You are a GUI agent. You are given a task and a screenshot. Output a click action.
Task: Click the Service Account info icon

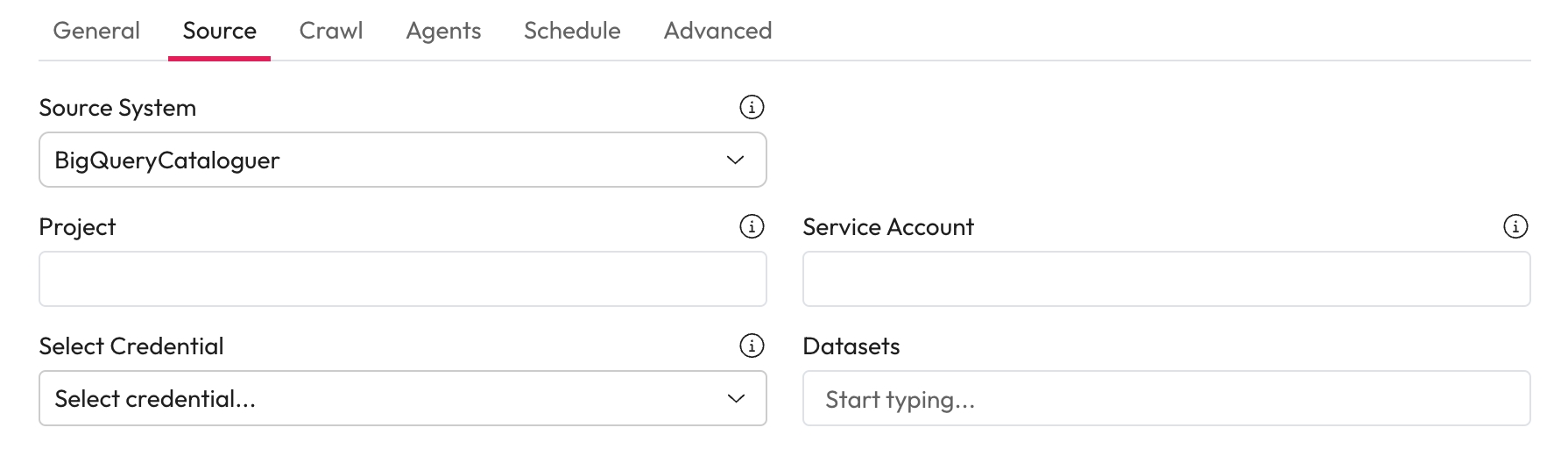1515,227
